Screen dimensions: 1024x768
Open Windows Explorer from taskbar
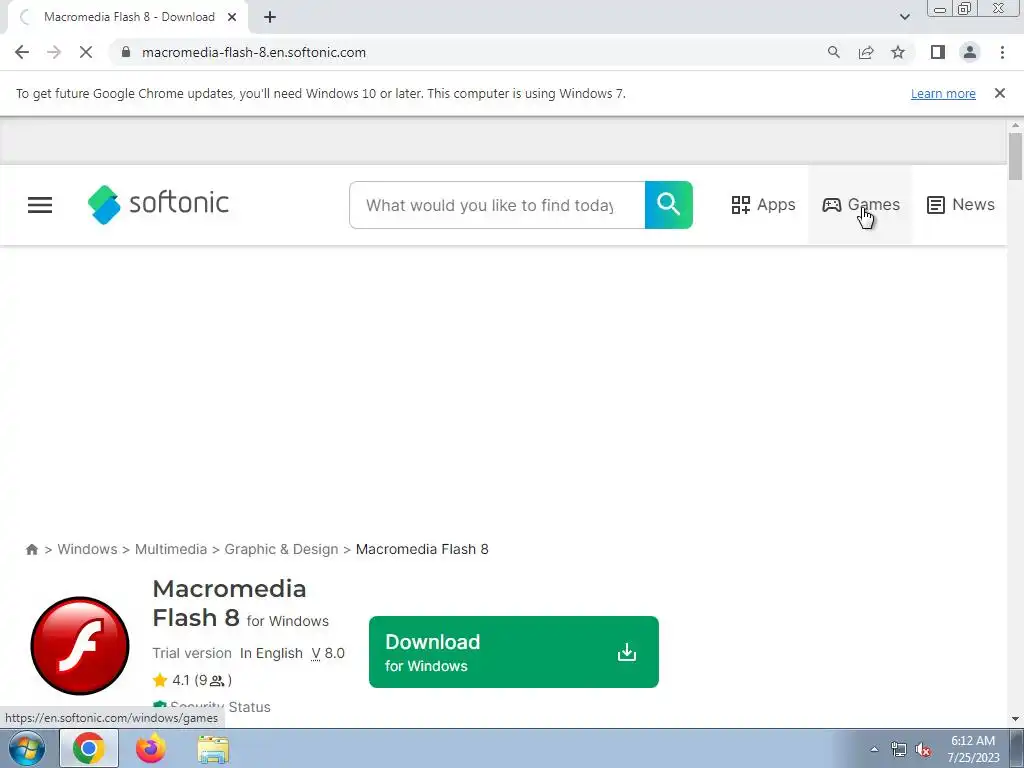(x=214, y=749)
